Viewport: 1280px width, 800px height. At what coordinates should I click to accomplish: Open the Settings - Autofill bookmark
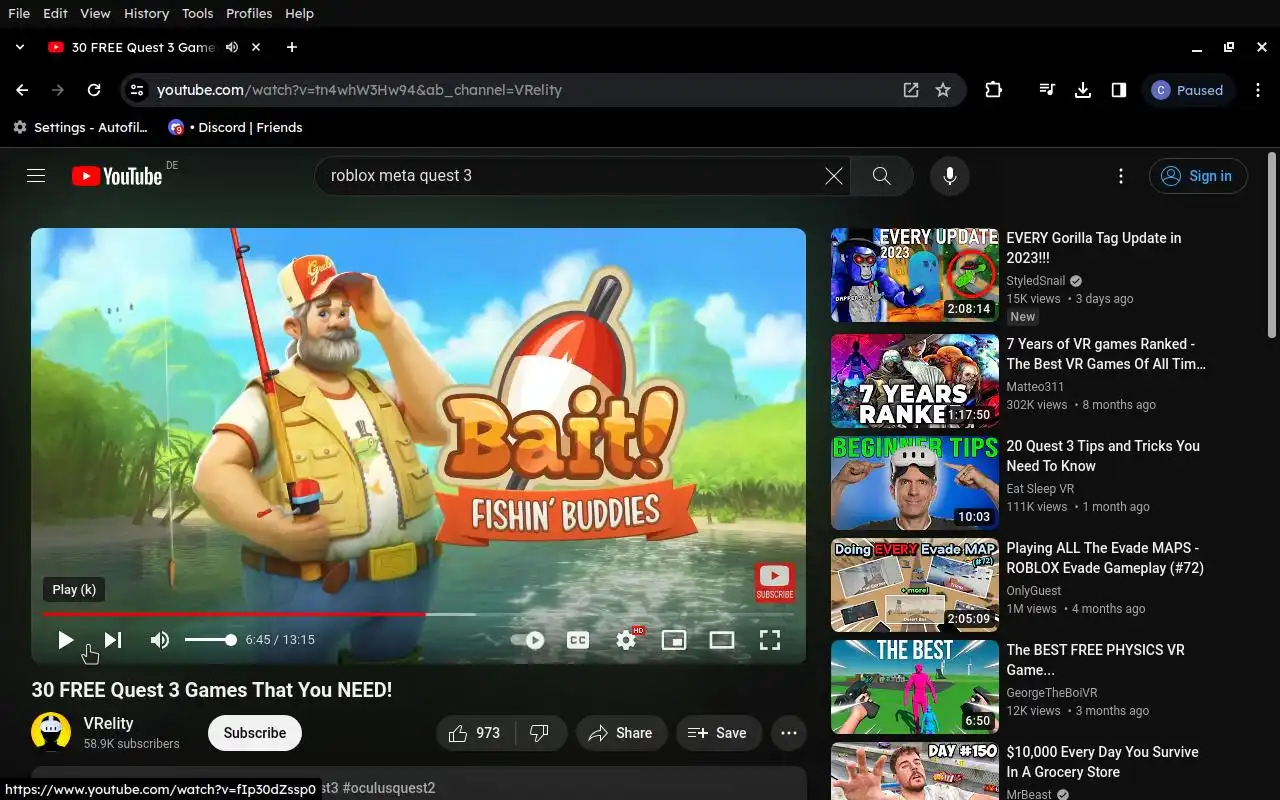pos(80,127)
